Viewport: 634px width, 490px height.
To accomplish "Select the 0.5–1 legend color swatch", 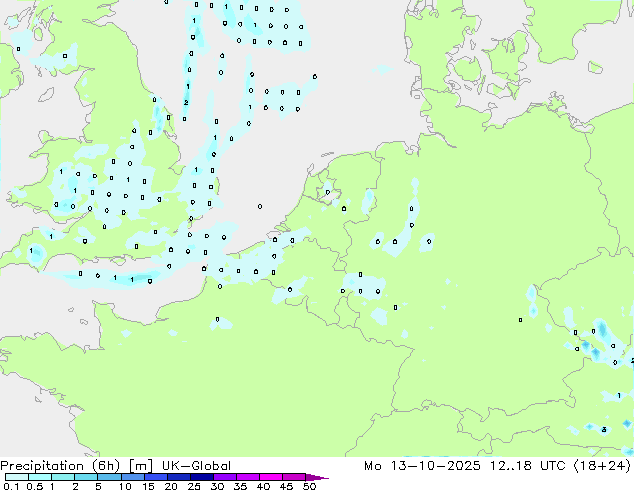I will (x=40, y=477).
